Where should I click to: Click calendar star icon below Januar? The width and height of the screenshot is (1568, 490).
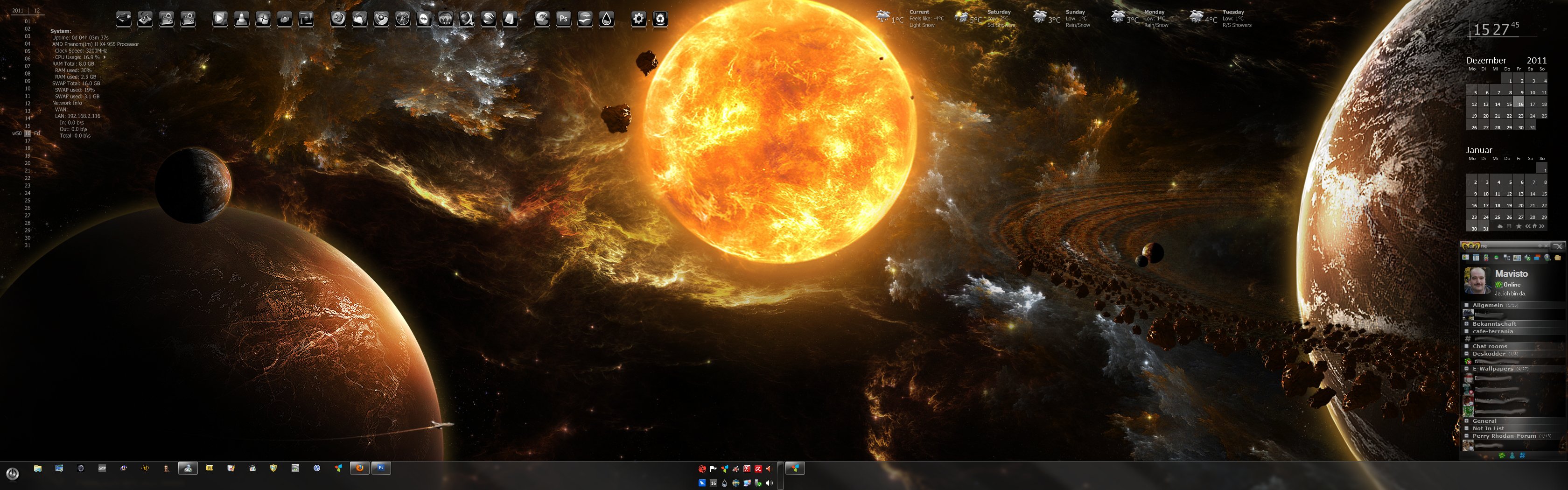[1519, 226]
